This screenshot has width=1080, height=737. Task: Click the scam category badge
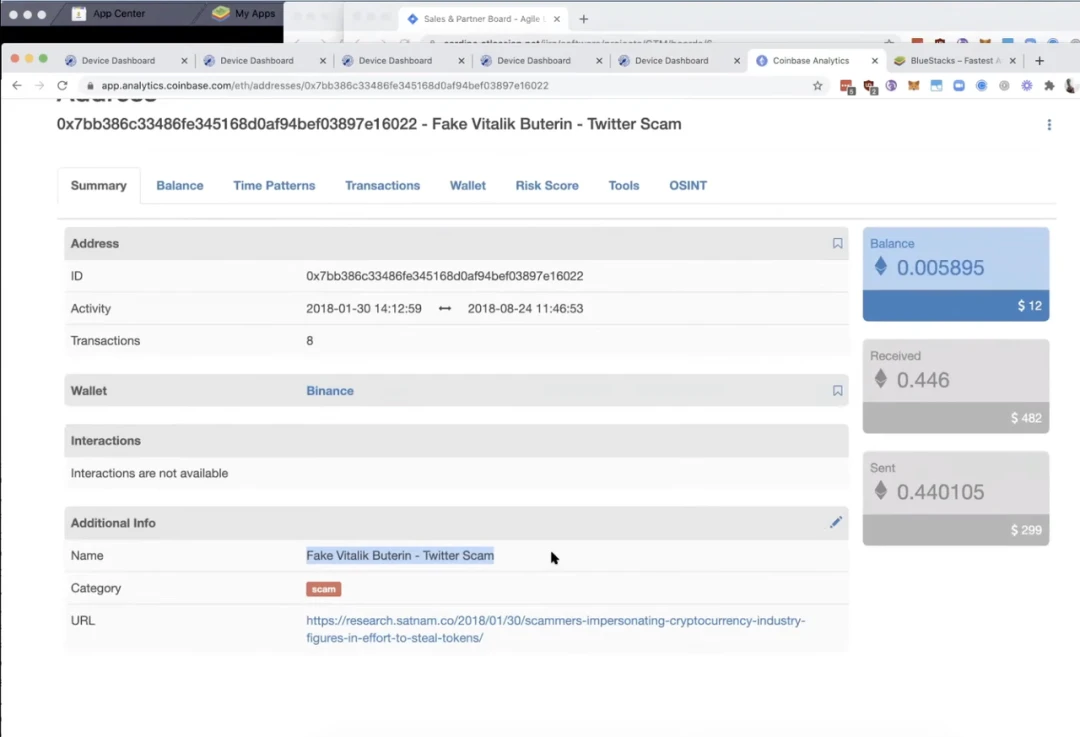pyautogui.click(x=324, y=589)
